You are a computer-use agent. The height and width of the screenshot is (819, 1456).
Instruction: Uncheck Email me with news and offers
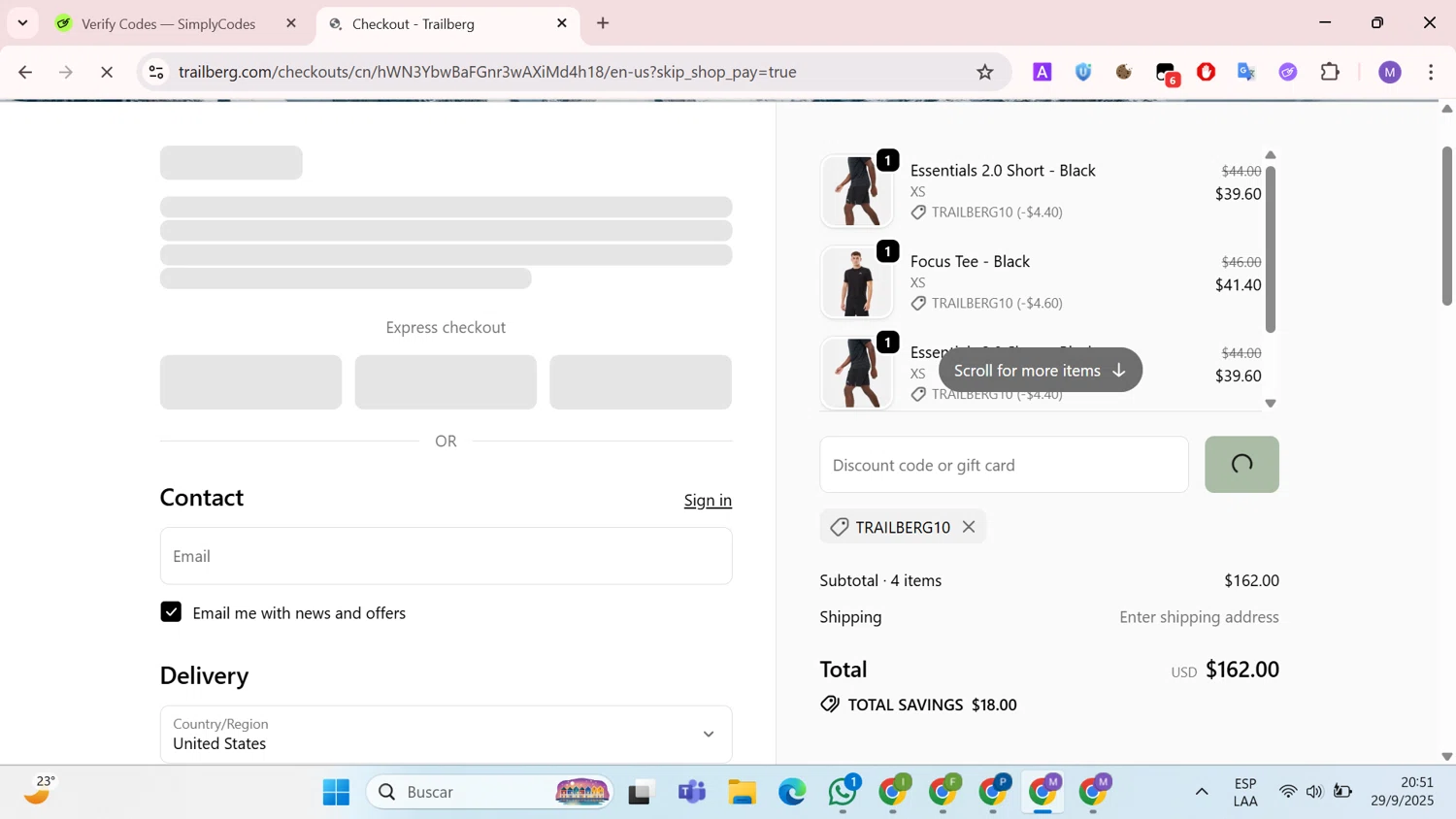tap(171, 612)
